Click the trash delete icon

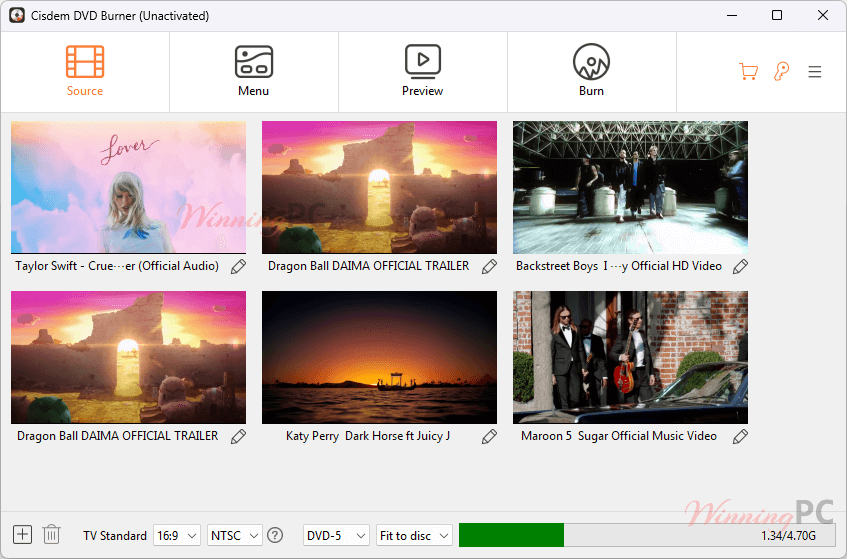click(51, 535)
